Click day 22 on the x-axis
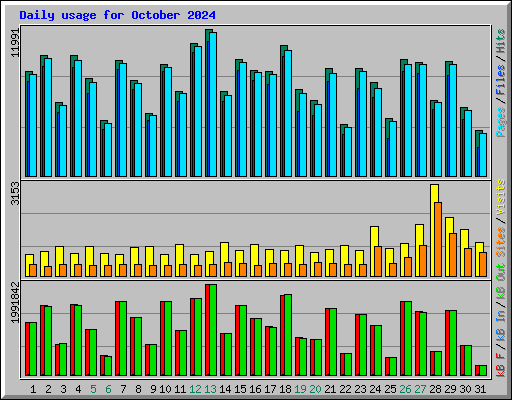512x400 pixels. pos(345,389)
